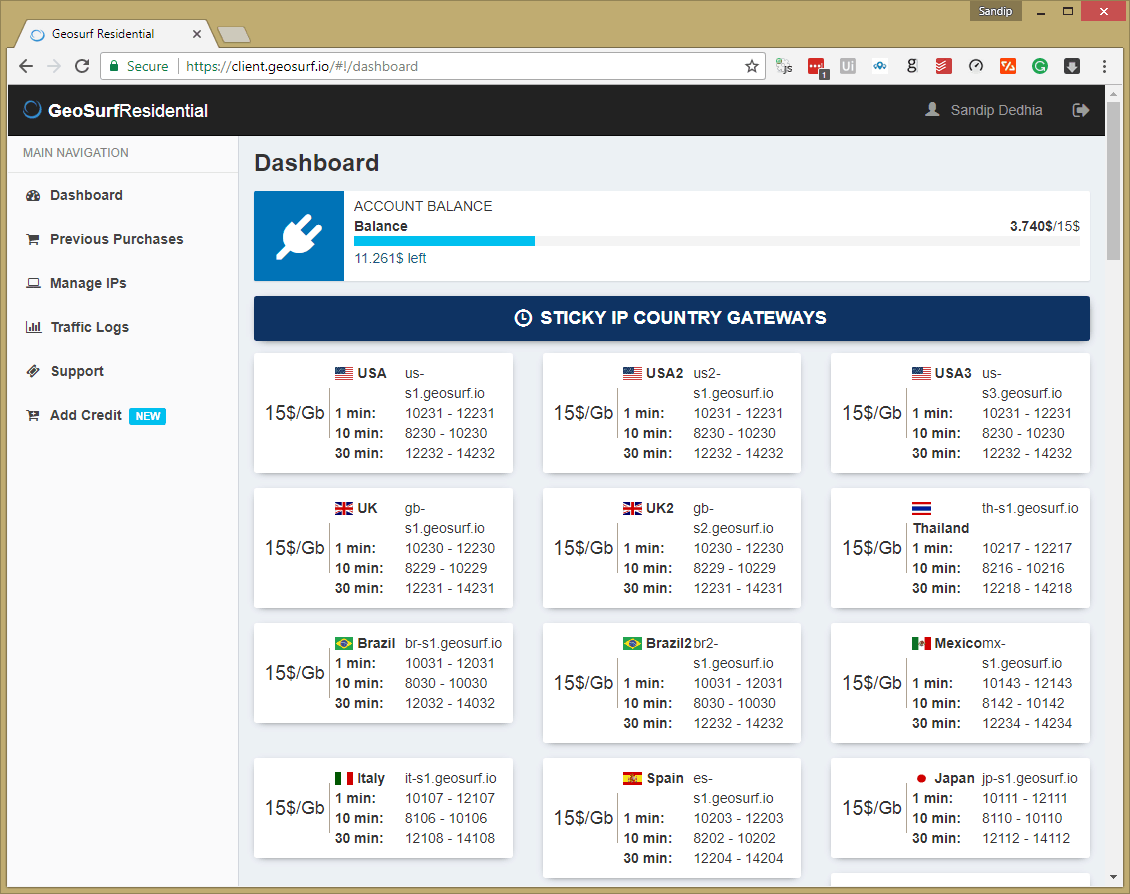1130x894 pixels.
Task: Click the g letter extension icon
Action: (912, 66)
